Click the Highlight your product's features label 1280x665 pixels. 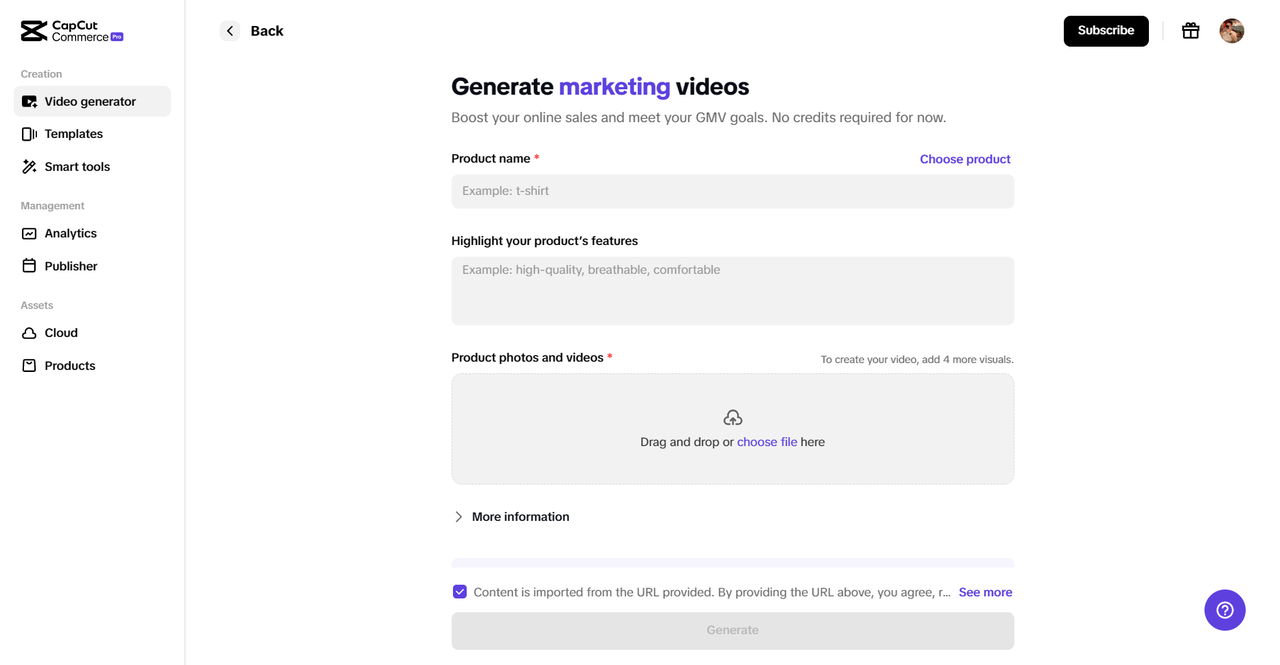tap(544, 241)
